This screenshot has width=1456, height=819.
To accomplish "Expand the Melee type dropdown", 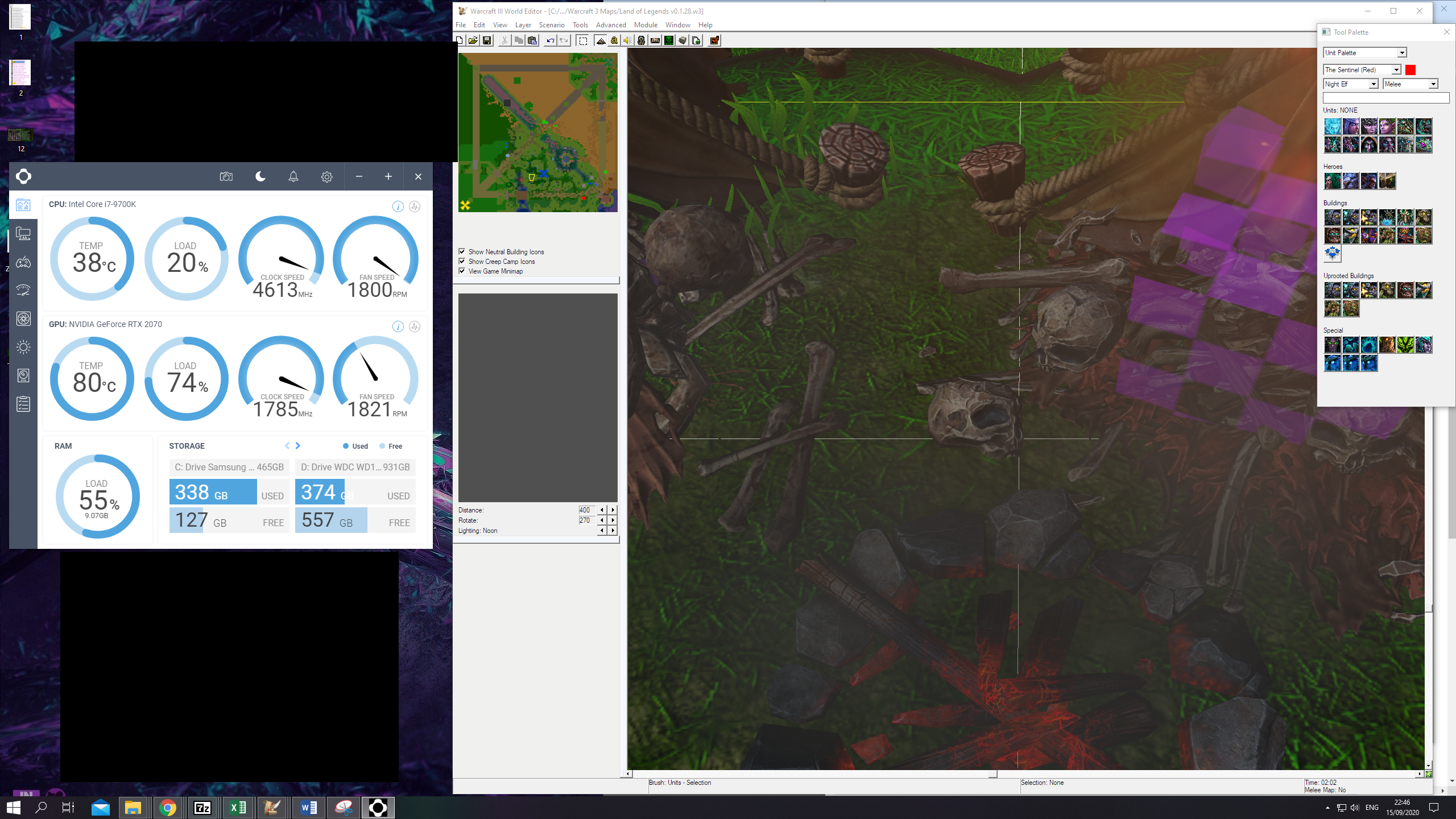I will (1410, 84).
